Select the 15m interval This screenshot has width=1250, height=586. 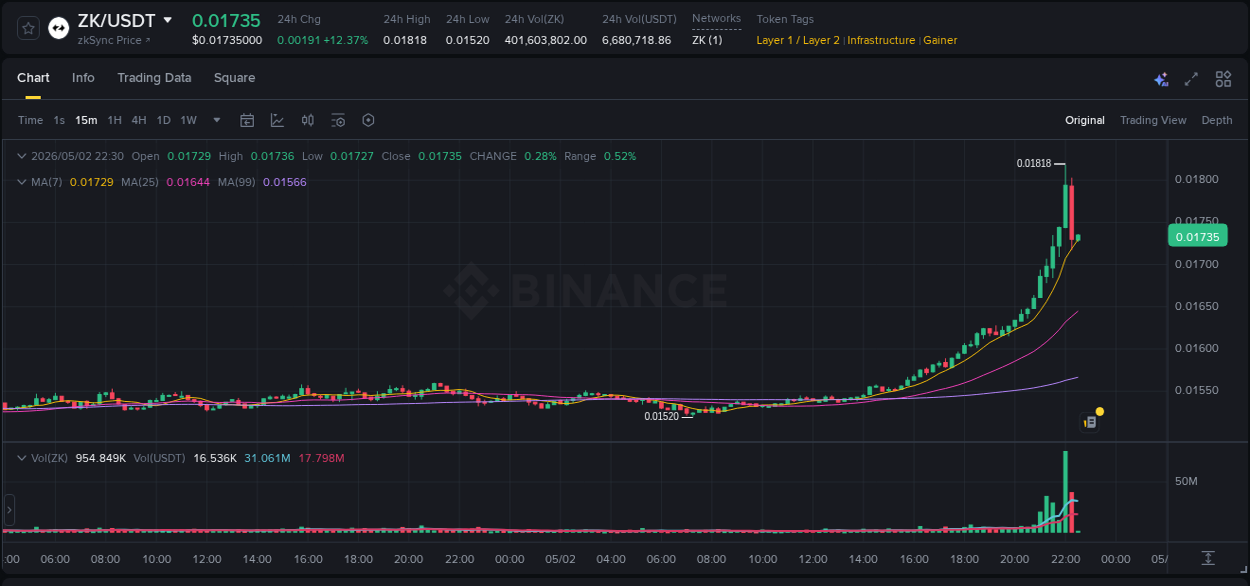86,120
